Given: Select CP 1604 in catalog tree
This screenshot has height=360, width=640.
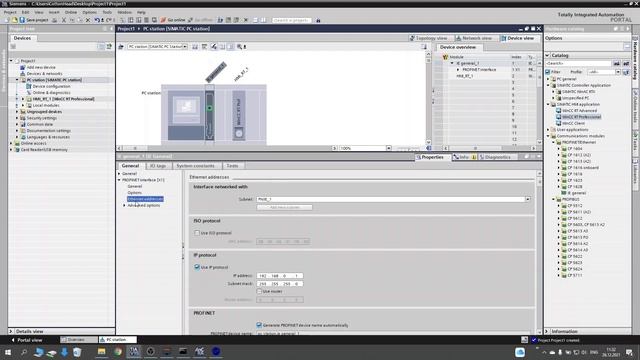Looking at the screenshot, I should [x=575, y=149].
